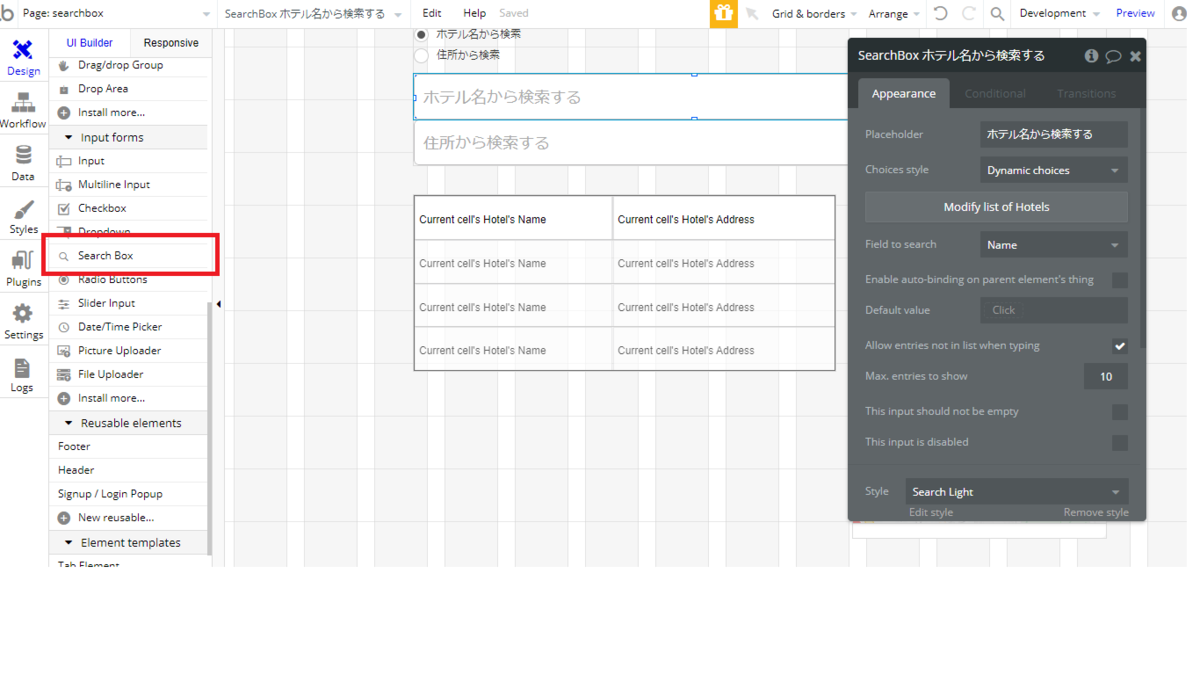Open the Styles section
Image resolution: width=1200 pixels, height=675 pixels.
tap(23, 216)
